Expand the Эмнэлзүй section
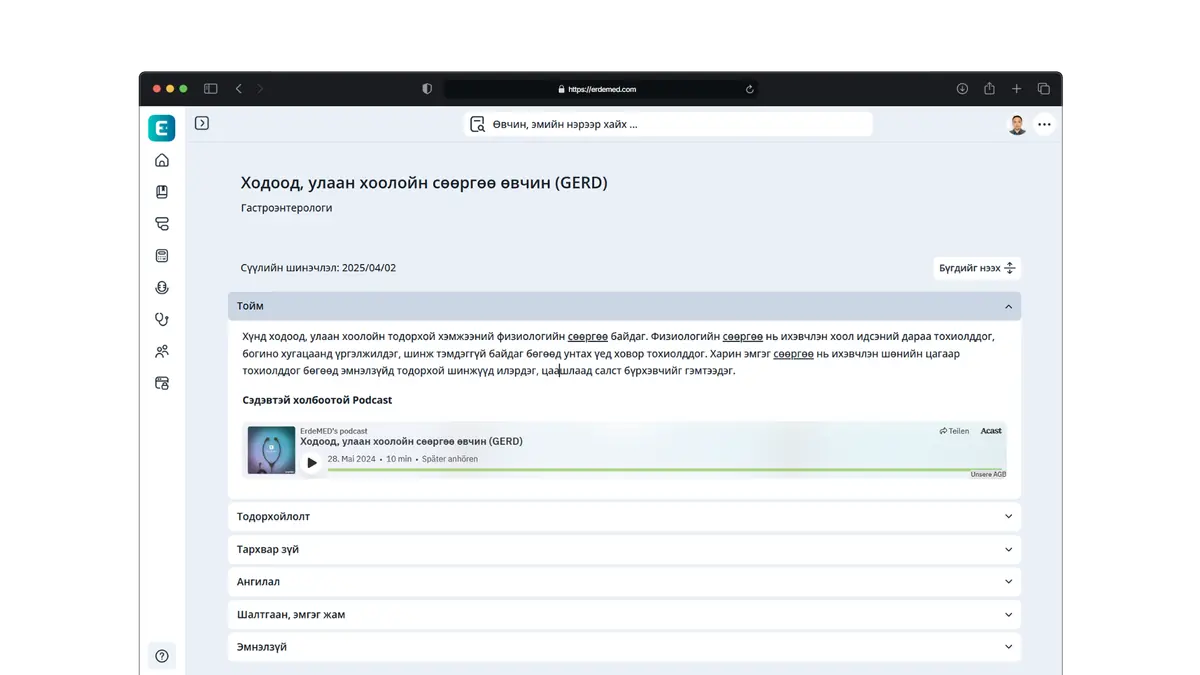This screenshot has height=675, width=1200. point(624,647)
